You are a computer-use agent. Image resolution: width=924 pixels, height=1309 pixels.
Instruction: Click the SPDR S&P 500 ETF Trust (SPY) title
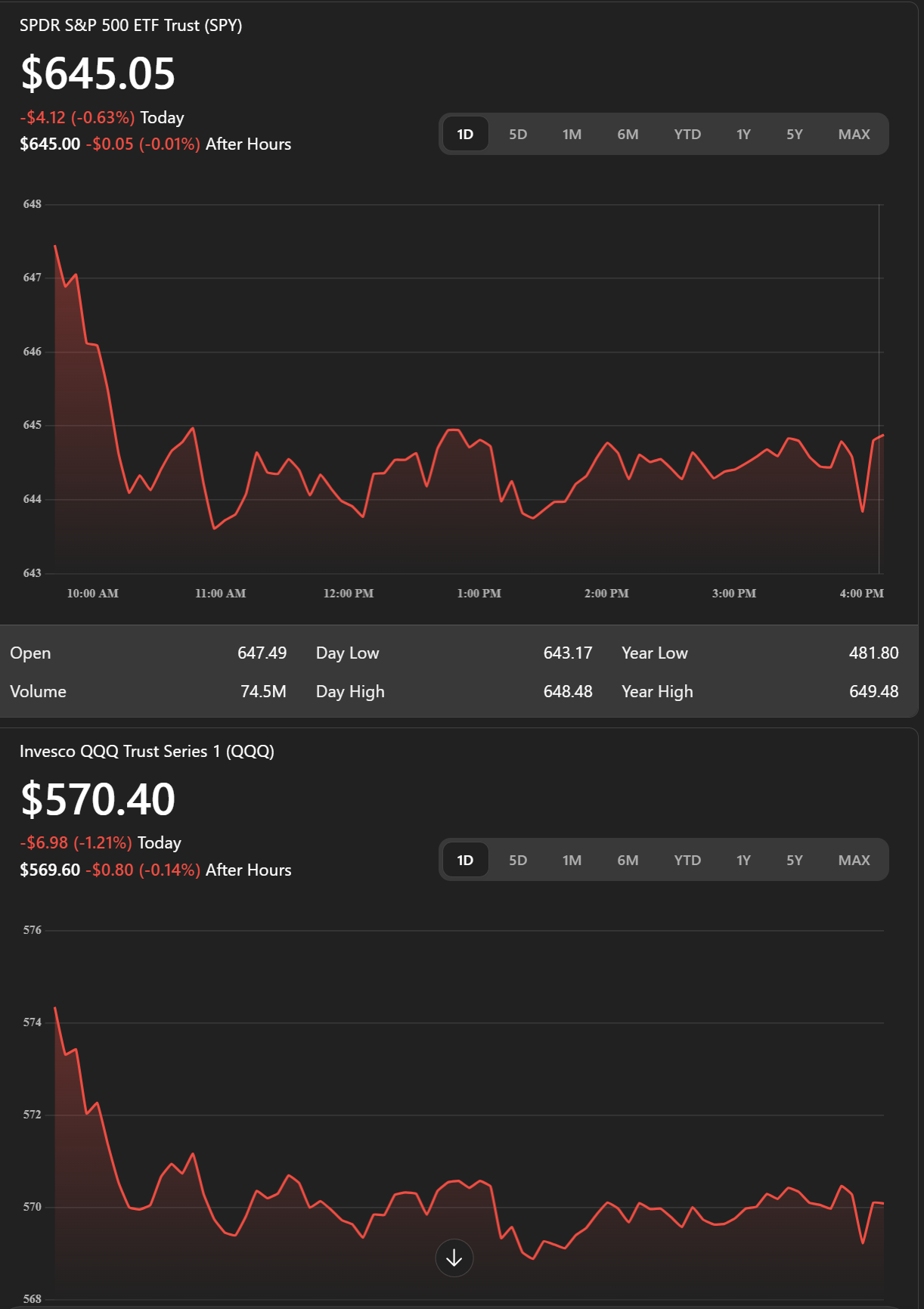tap(131, 26)
